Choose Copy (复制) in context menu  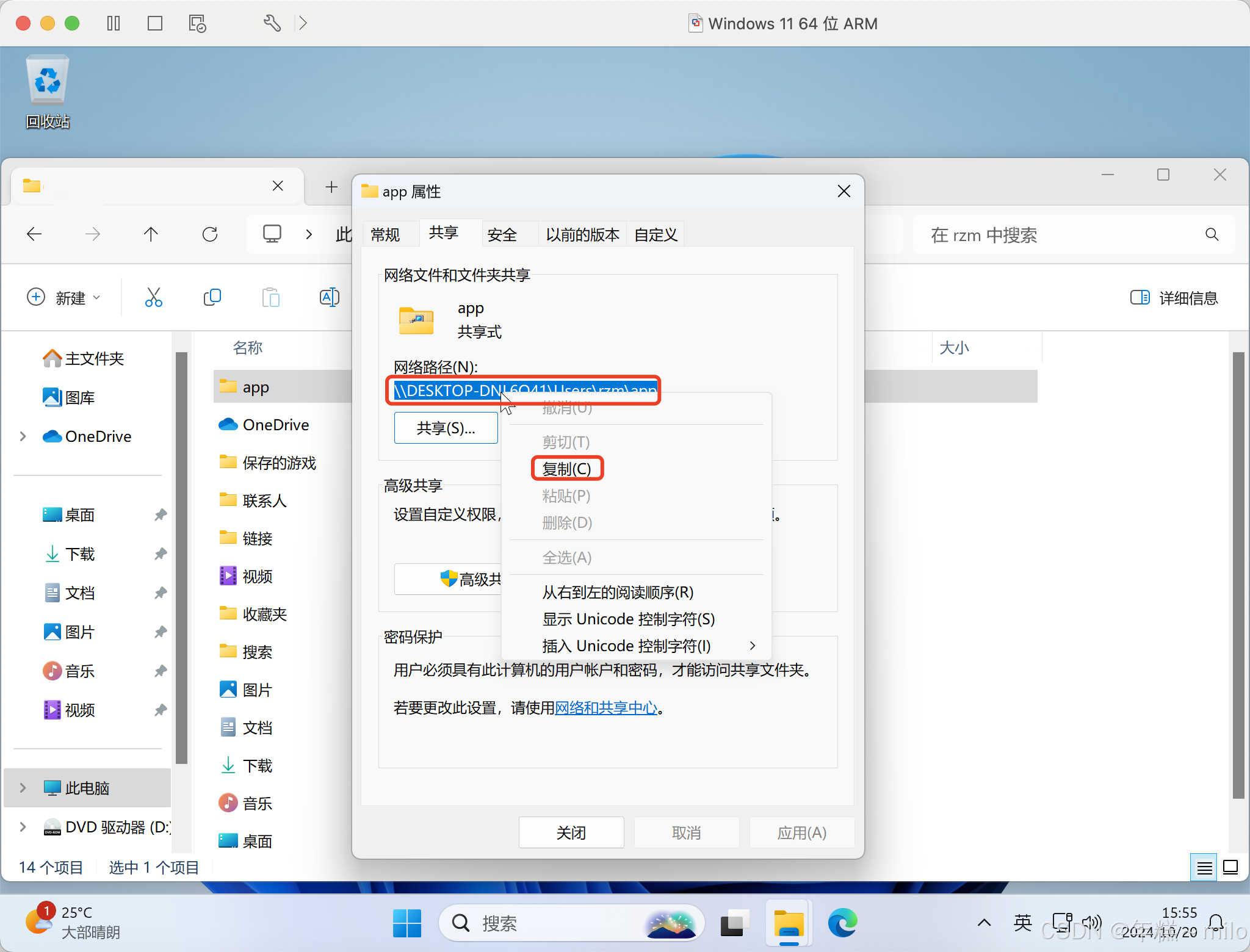[x=566, y=469]
